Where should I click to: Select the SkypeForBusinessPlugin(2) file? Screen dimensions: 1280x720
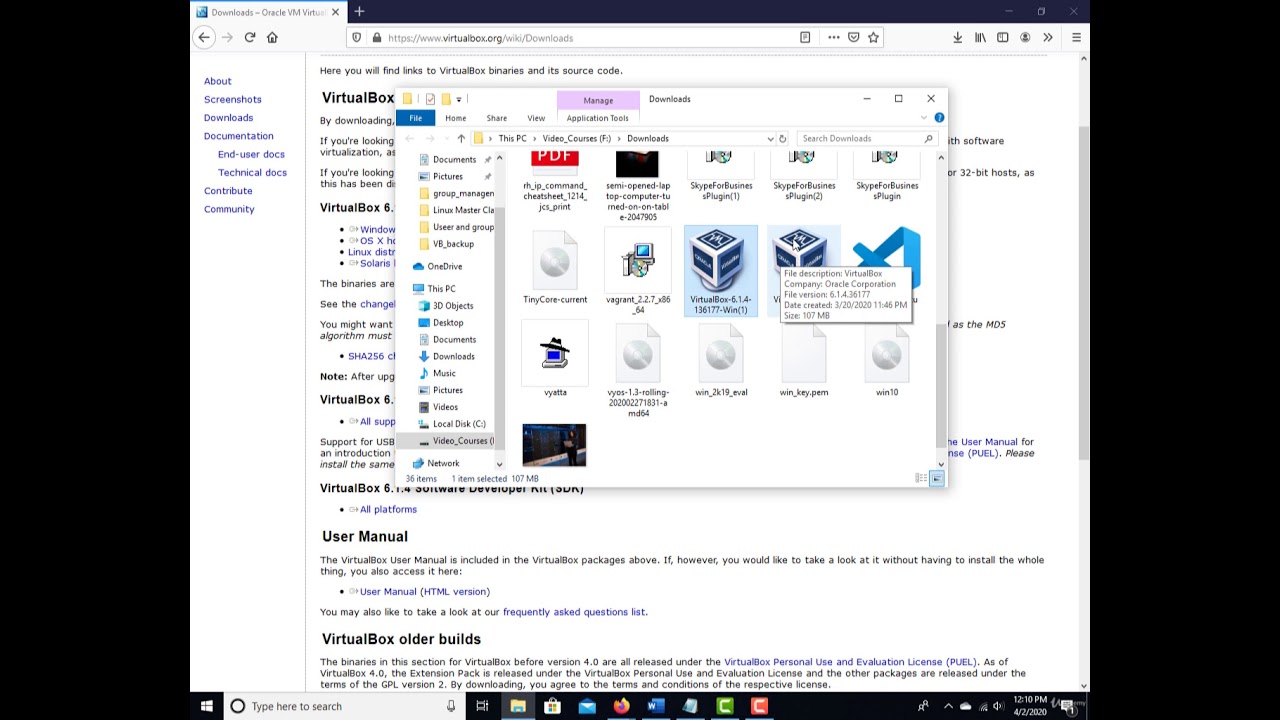pyautogui.click(x=804, y=176)
